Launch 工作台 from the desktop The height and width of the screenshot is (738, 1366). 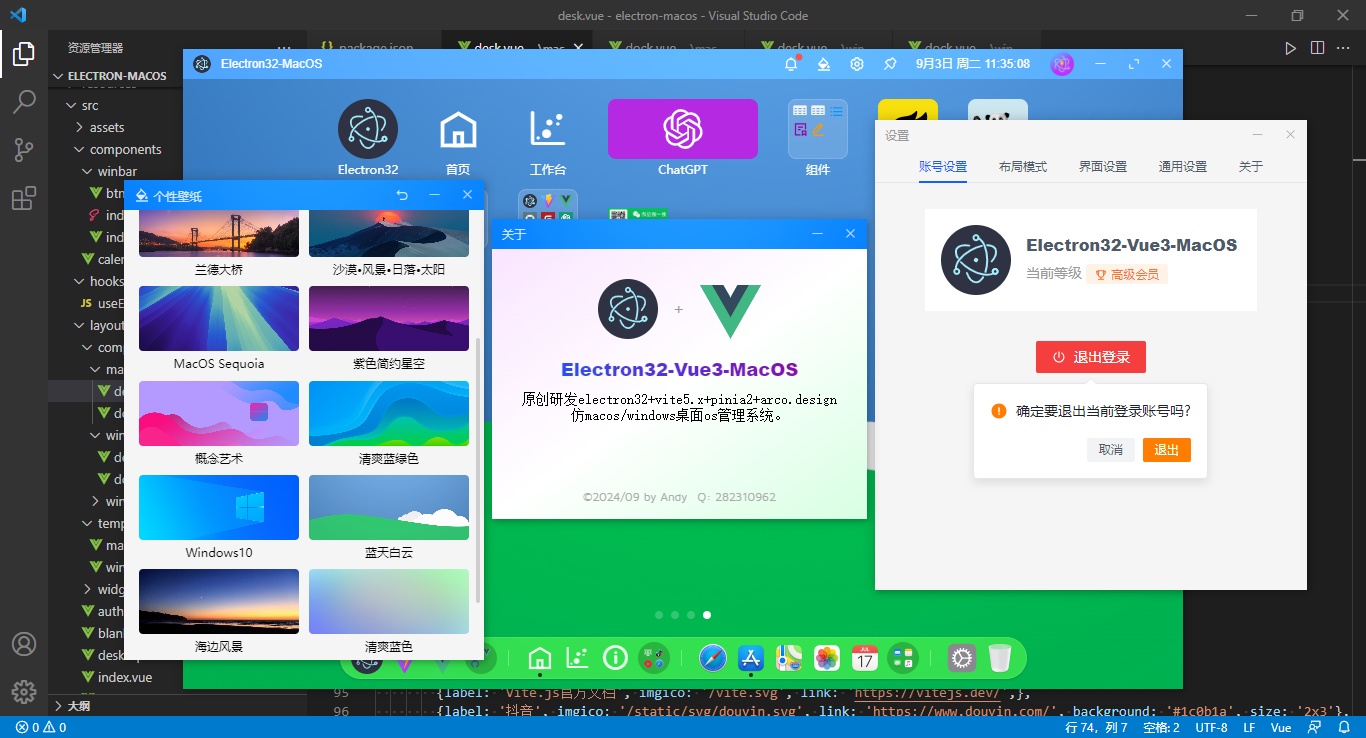tap(547, 129)
